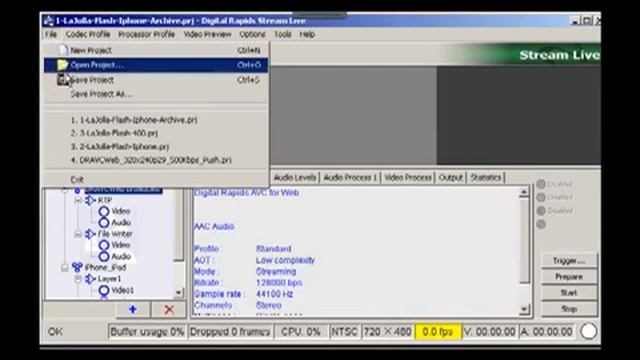
Task: Switch to the Audio Process 1 tab
Action: pos(350,178)
